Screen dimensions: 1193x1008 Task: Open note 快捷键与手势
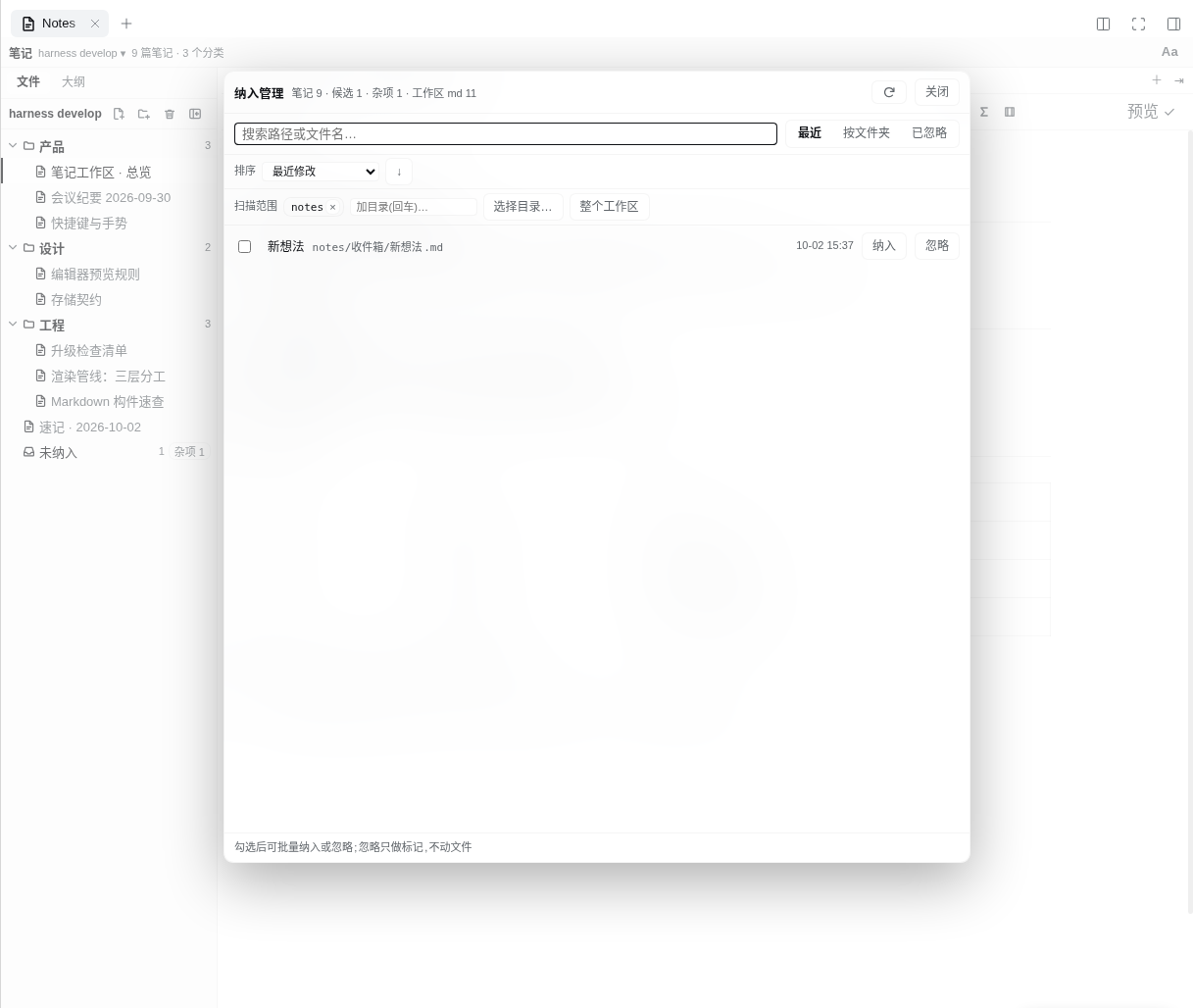[109, 223]
